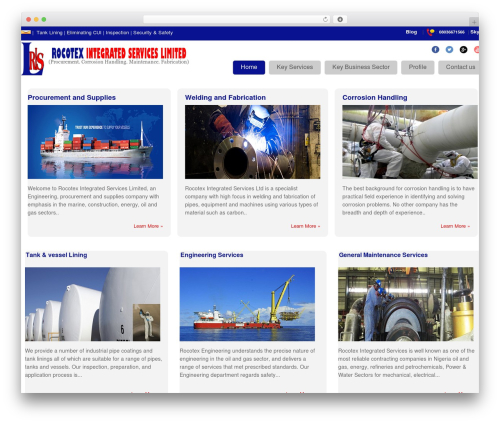
Task: Click the welder sparks image
Action: (x=253, y=142)
